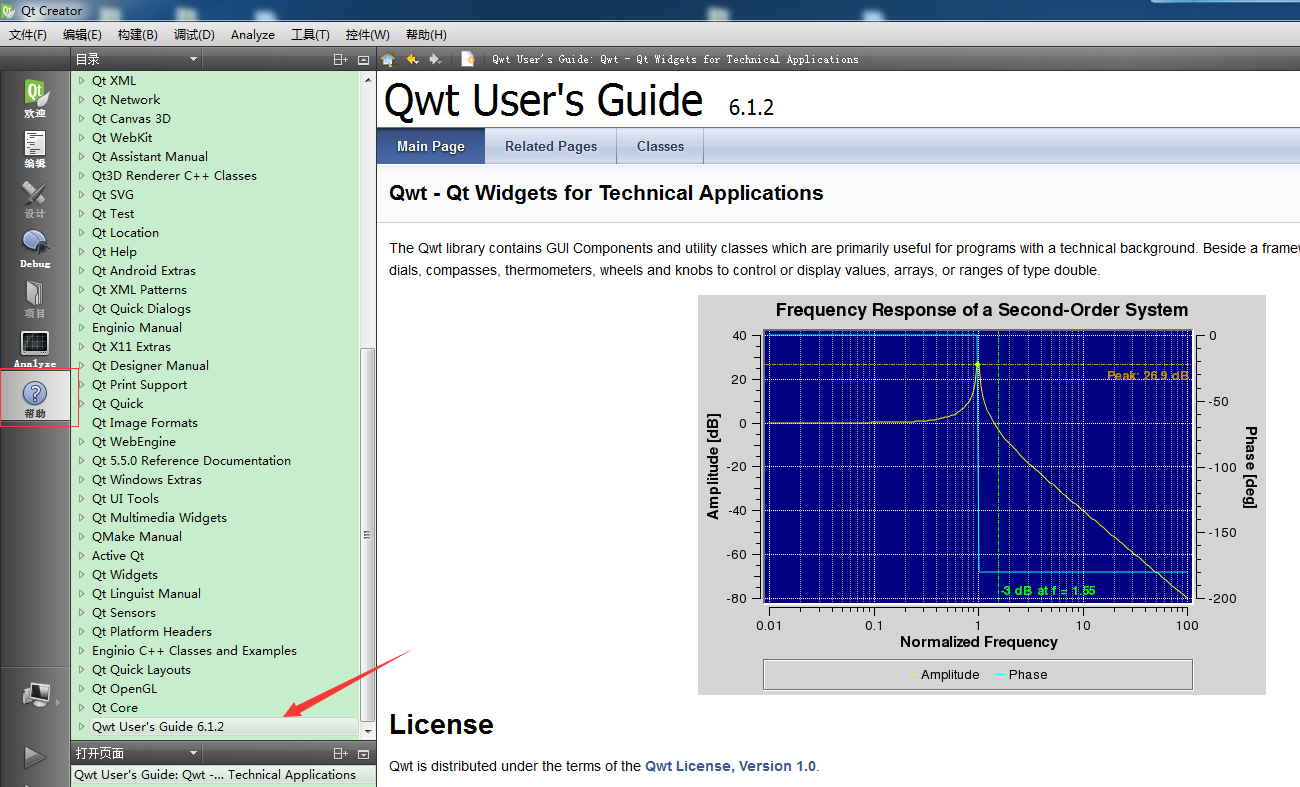This screenshot has width=1300, height=787.
Task: Switch to the Related Pages tab
Action: click(551, 146)
